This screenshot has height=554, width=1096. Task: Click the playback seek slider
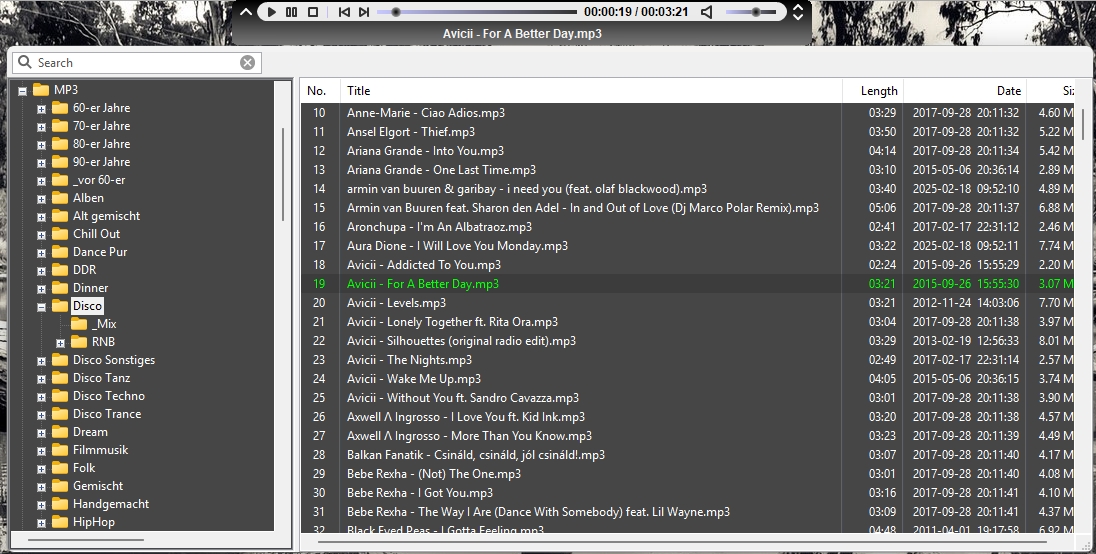click(x=480, y=12)
